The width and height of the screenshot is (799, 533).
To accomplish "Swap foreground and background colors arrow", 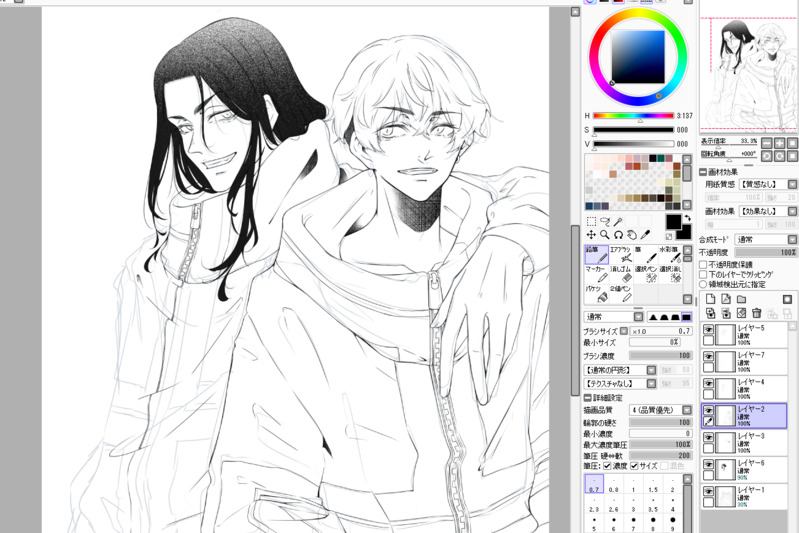I will [x=687, y=218].
